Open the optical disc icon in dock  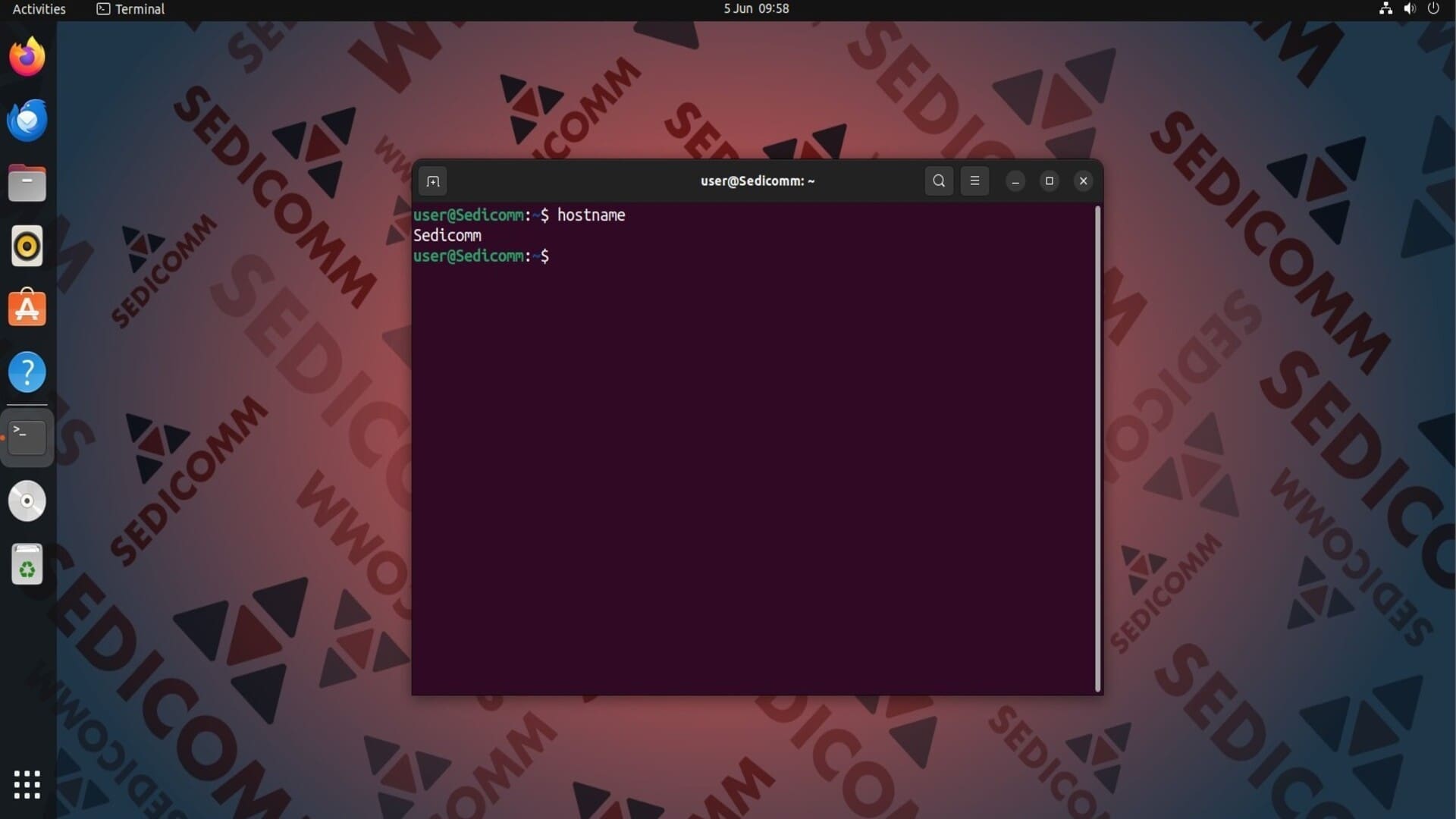[x=27, y=501]
